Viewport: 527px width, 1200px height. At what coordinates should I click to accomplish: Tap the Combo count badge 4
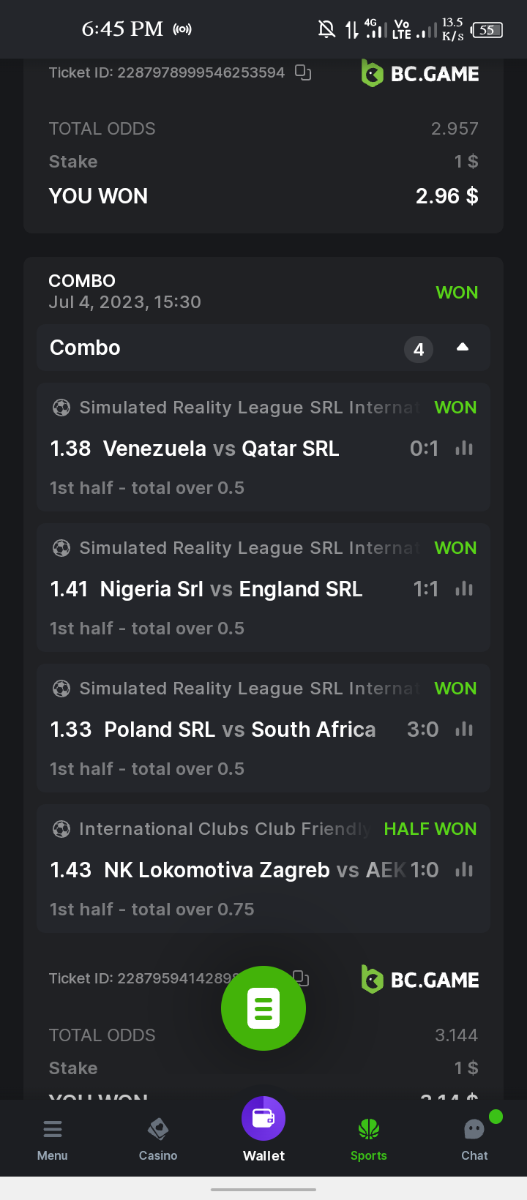tap(419, 349)
